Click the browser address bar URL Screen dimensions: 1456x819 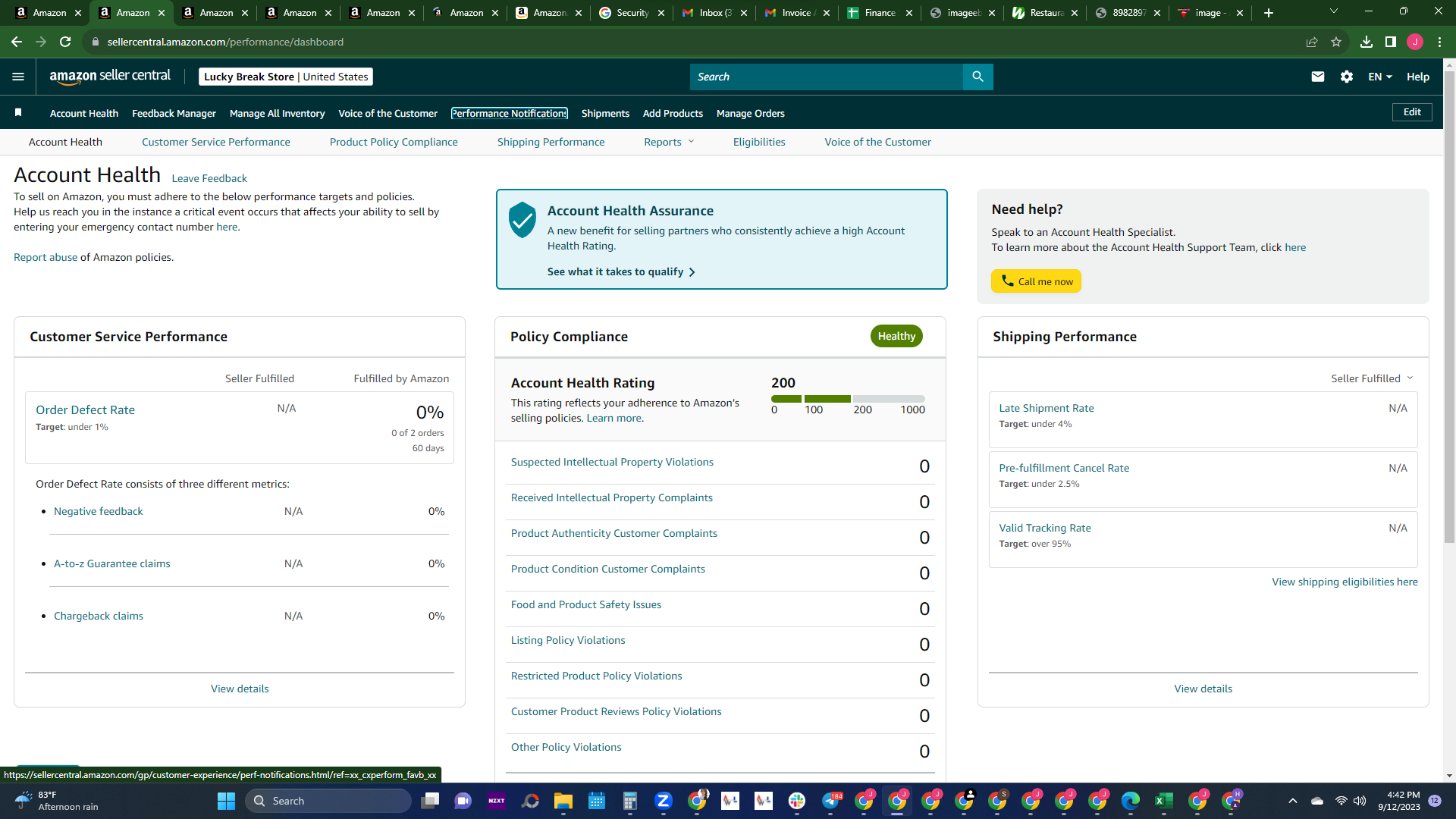[x=225, y=42]
